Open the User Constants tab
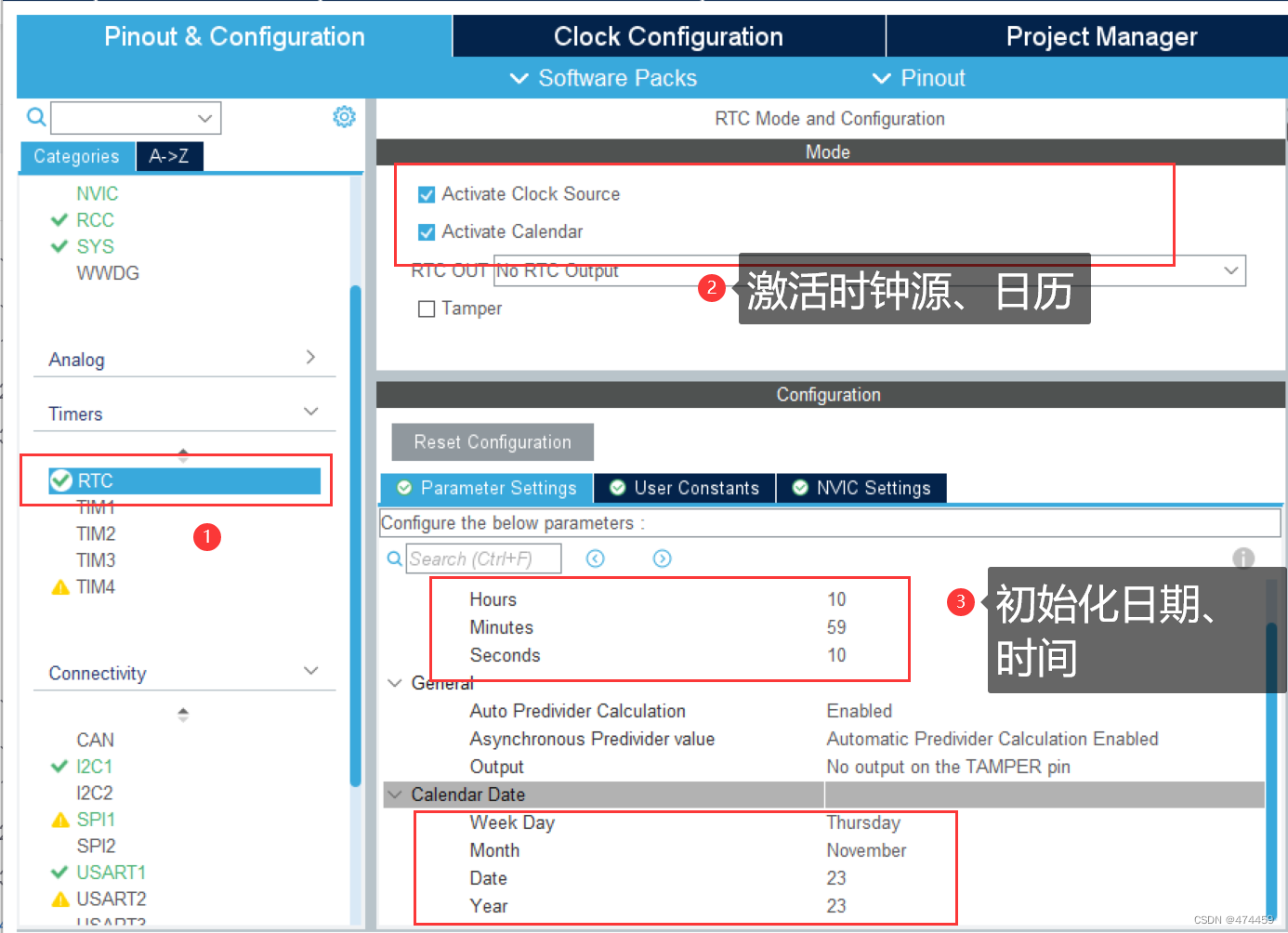This screenshot has width=1288, height=933. tap(685, 488)
